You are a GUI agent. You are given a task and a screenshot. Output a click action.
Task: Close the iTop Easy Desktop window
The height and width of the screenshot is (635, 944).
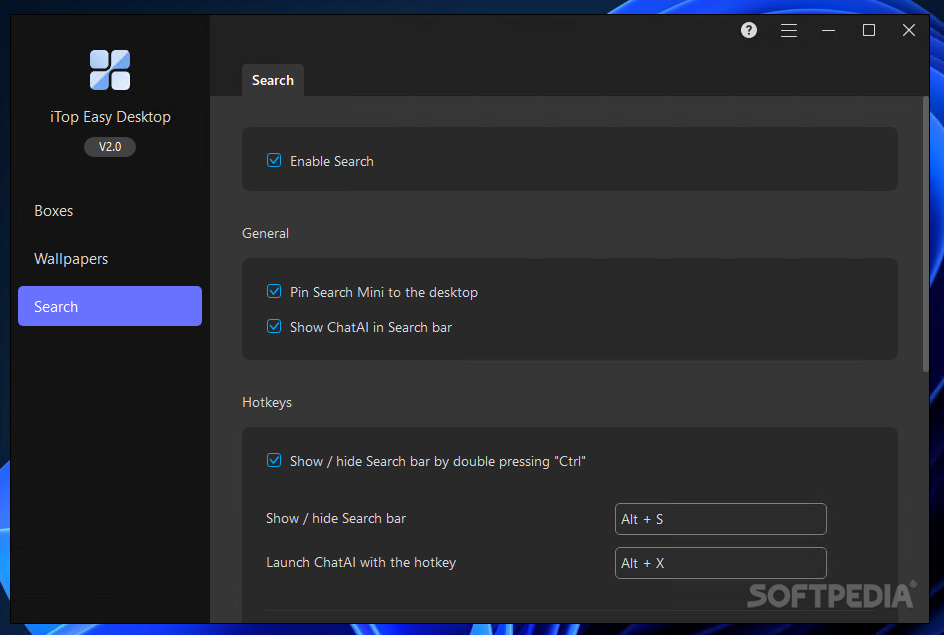click(x=908, y=30)
